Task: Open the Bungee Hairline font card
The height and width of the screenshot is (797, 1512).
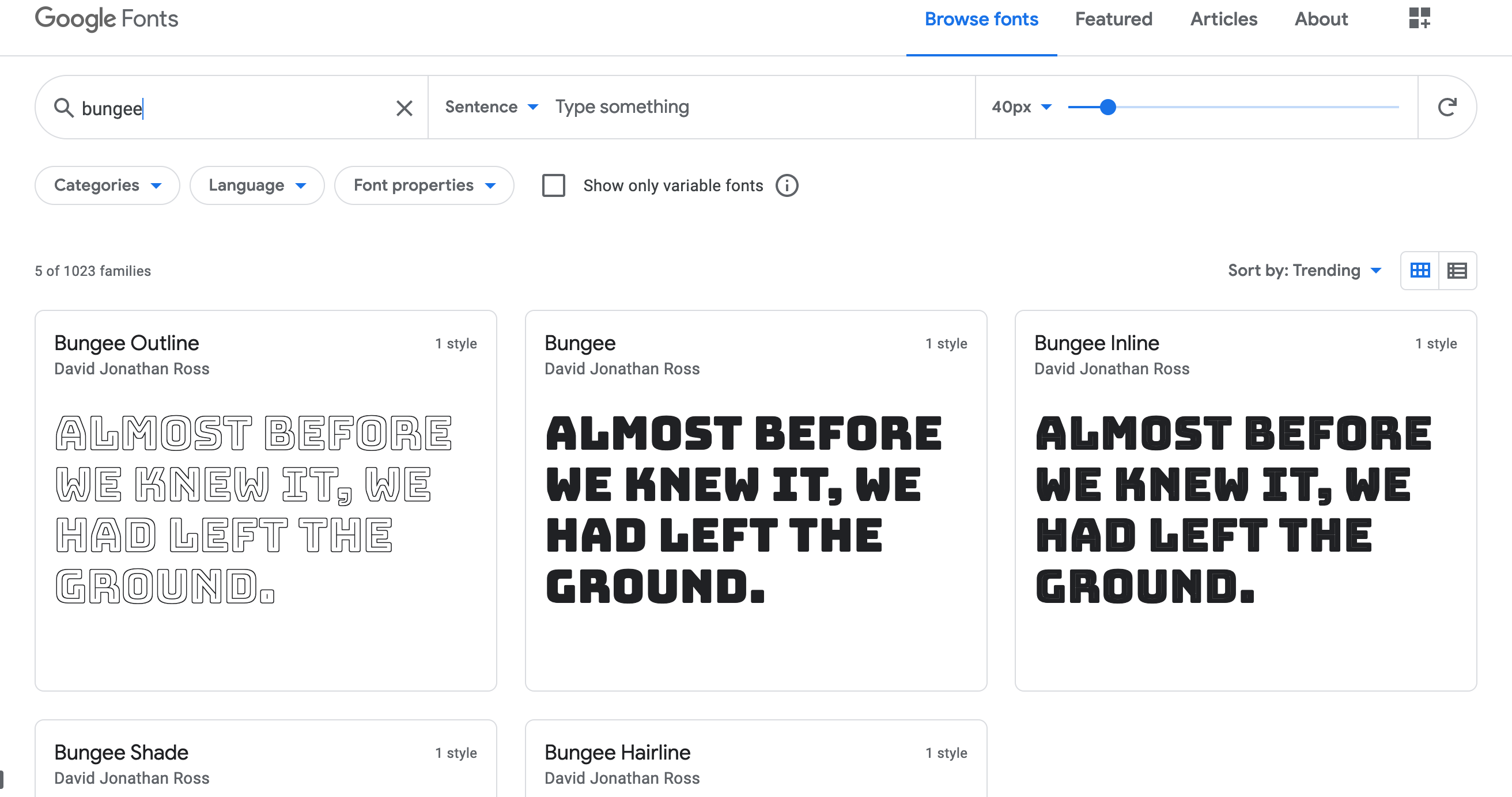Action: 756,758
